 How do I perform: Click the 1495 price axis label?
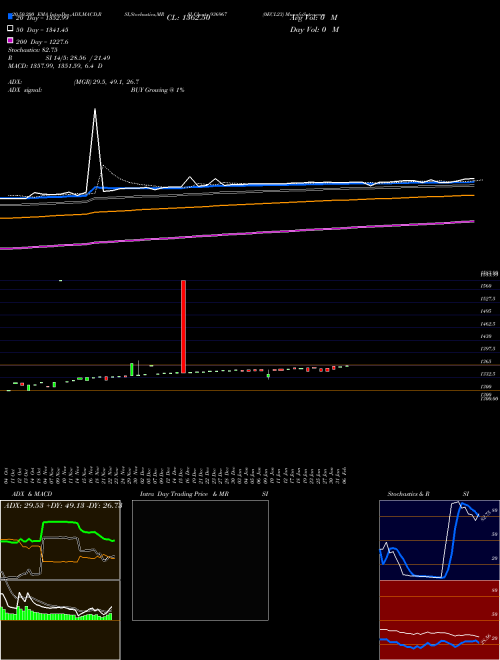tap(486, 311)
